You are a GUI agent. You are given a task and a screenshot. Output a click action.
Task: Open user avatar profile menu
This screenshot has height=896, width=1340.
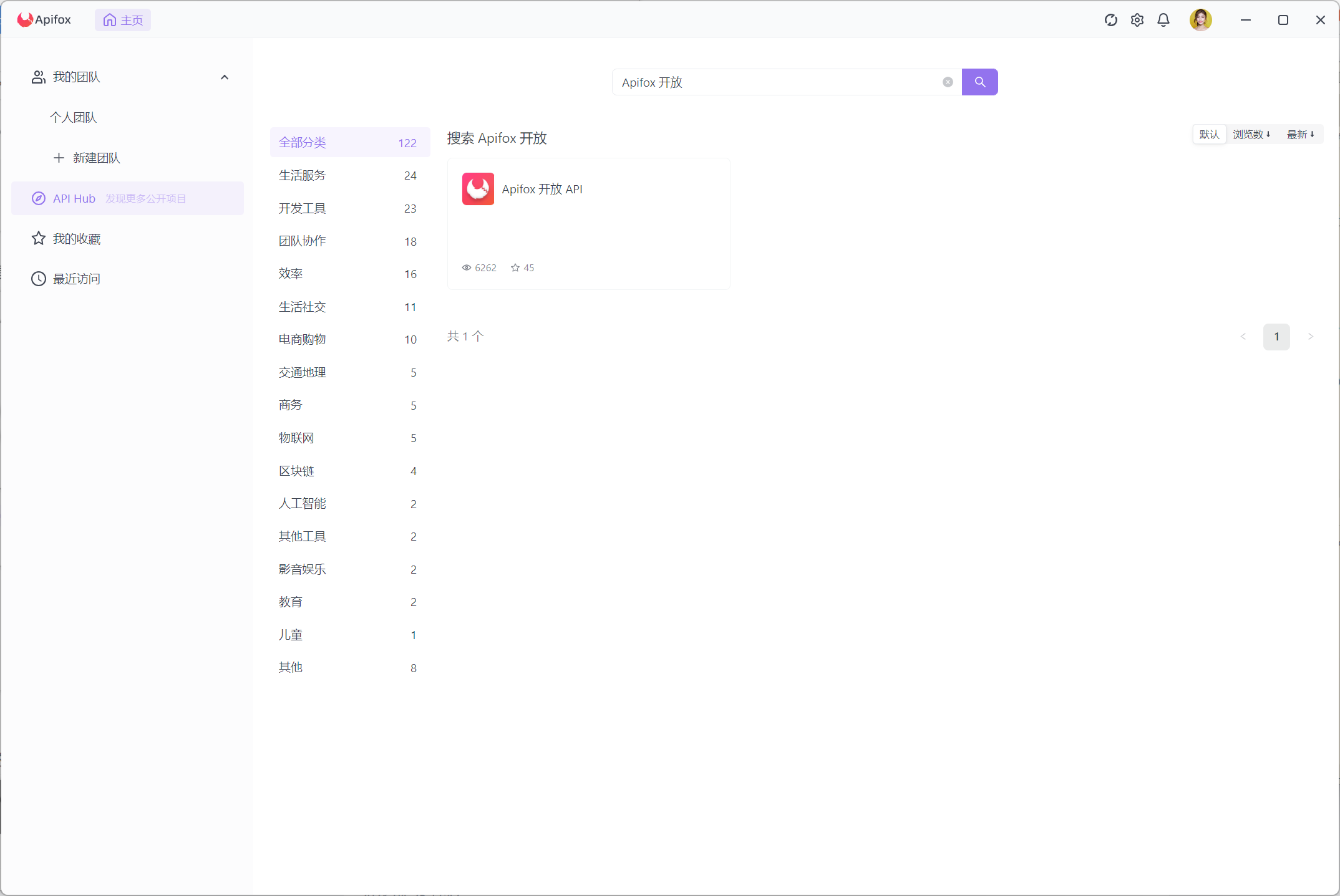tap(1200, 20)
